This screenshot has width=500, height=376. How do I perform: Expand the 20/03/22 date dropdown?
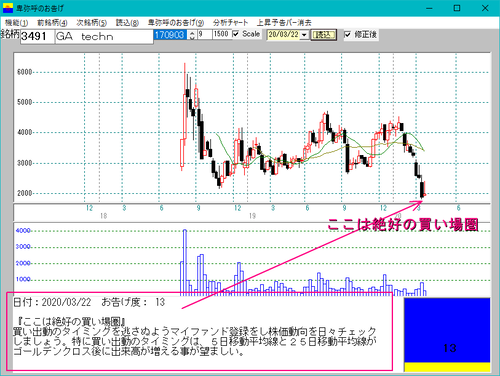pyautogui.click(x=304, y=35)
